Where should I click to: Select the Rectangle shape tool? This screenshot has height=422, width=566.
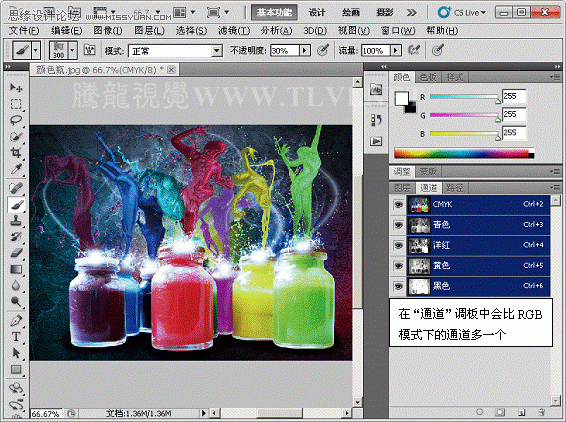(x=16, y=369)
